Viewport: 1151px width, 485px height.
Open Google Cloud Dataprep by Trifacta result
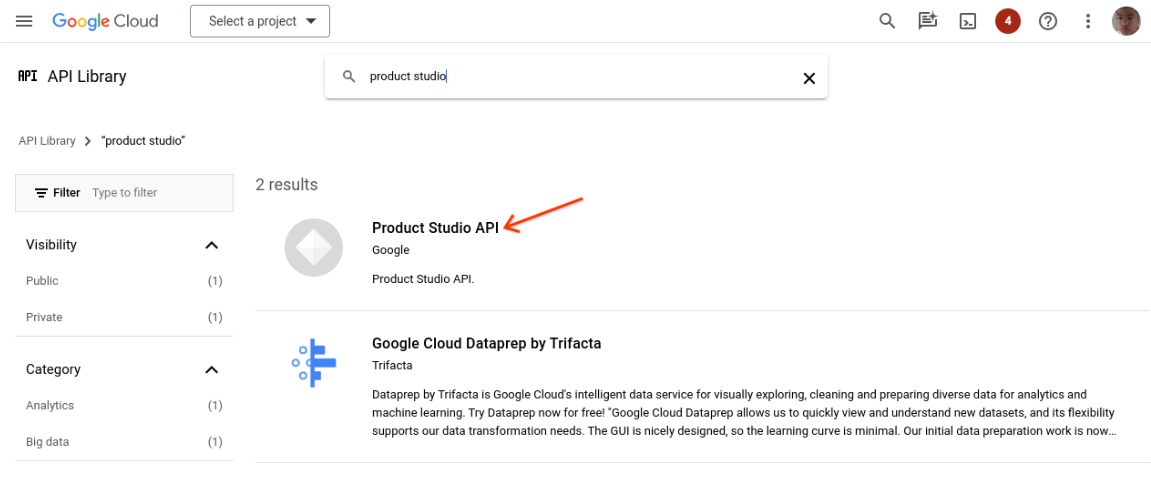pos(486,343)
